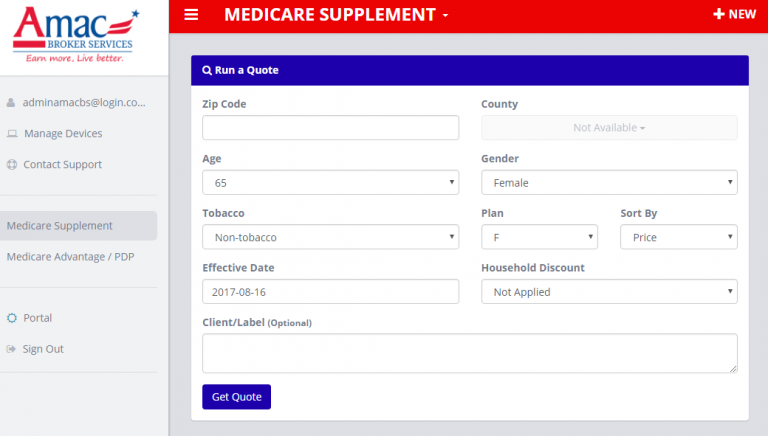The width and height of the screenshot is (768, 436).
Task: Click the Portal icon in sidebar
Action: [x=12, y=318]
